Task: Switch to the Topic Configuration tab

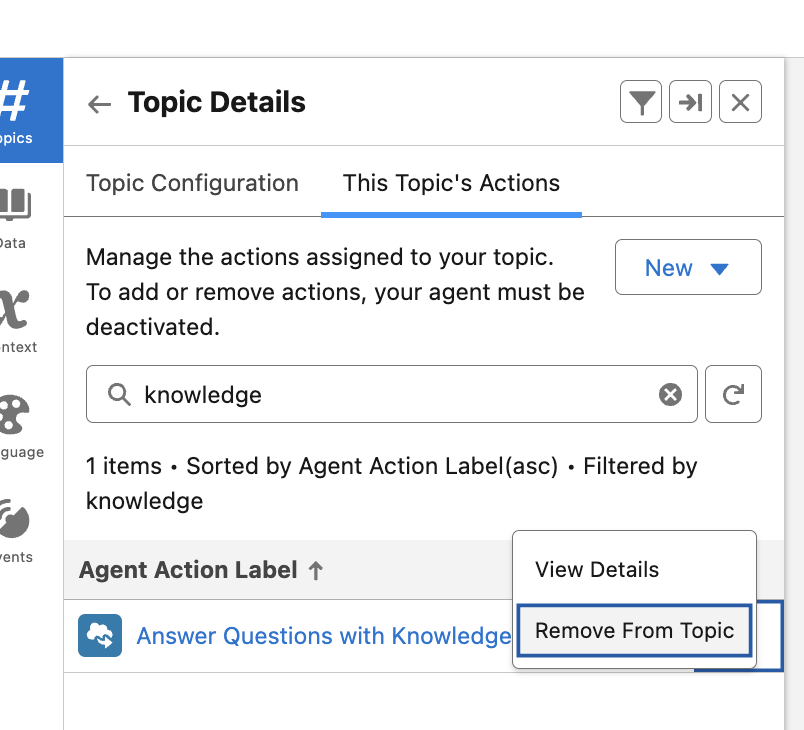Action: click(192, 184)
